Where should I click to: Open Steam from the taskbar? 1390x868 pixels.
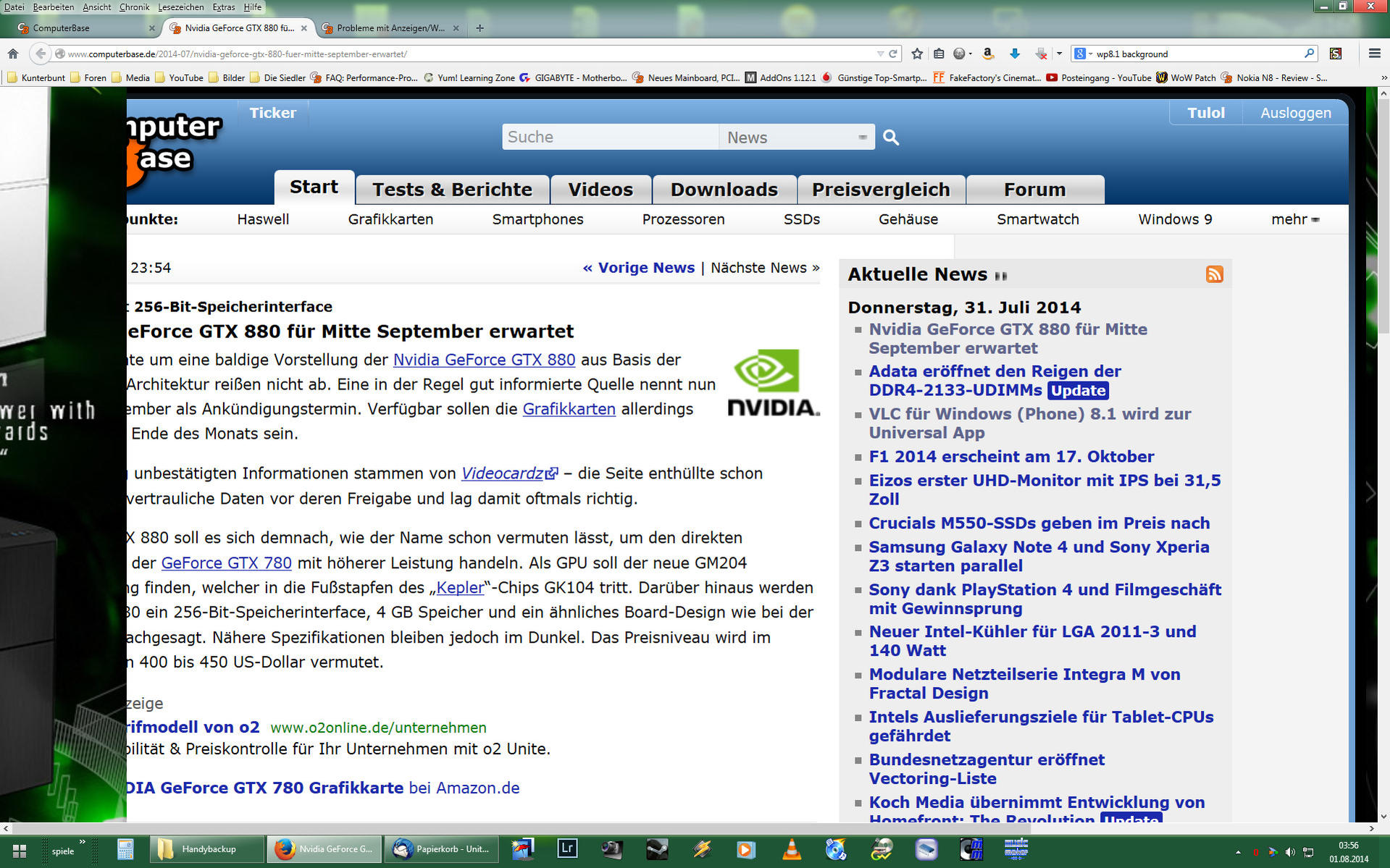pos(657,848)
